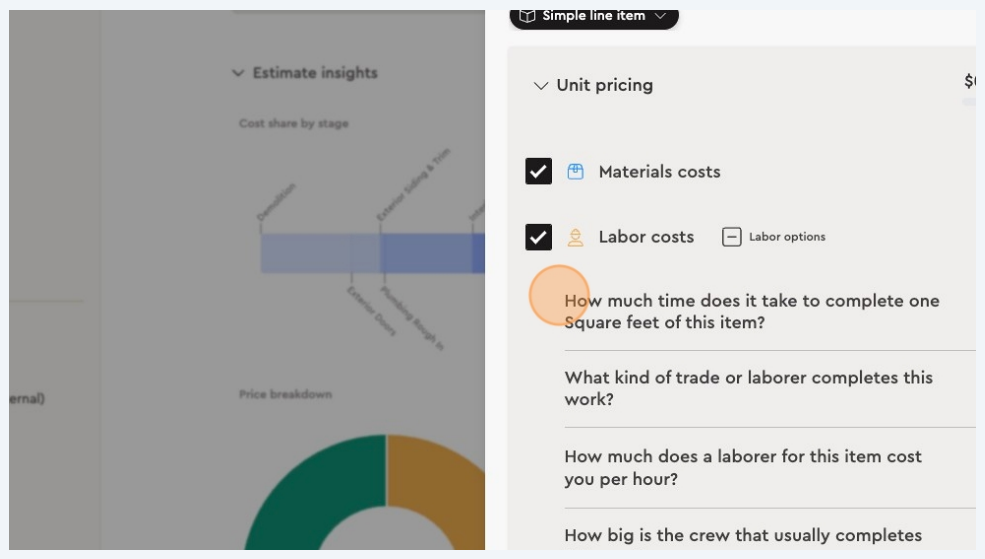Click the Materials costs storefront icon

pyautogui.click(x=575, y=172)
